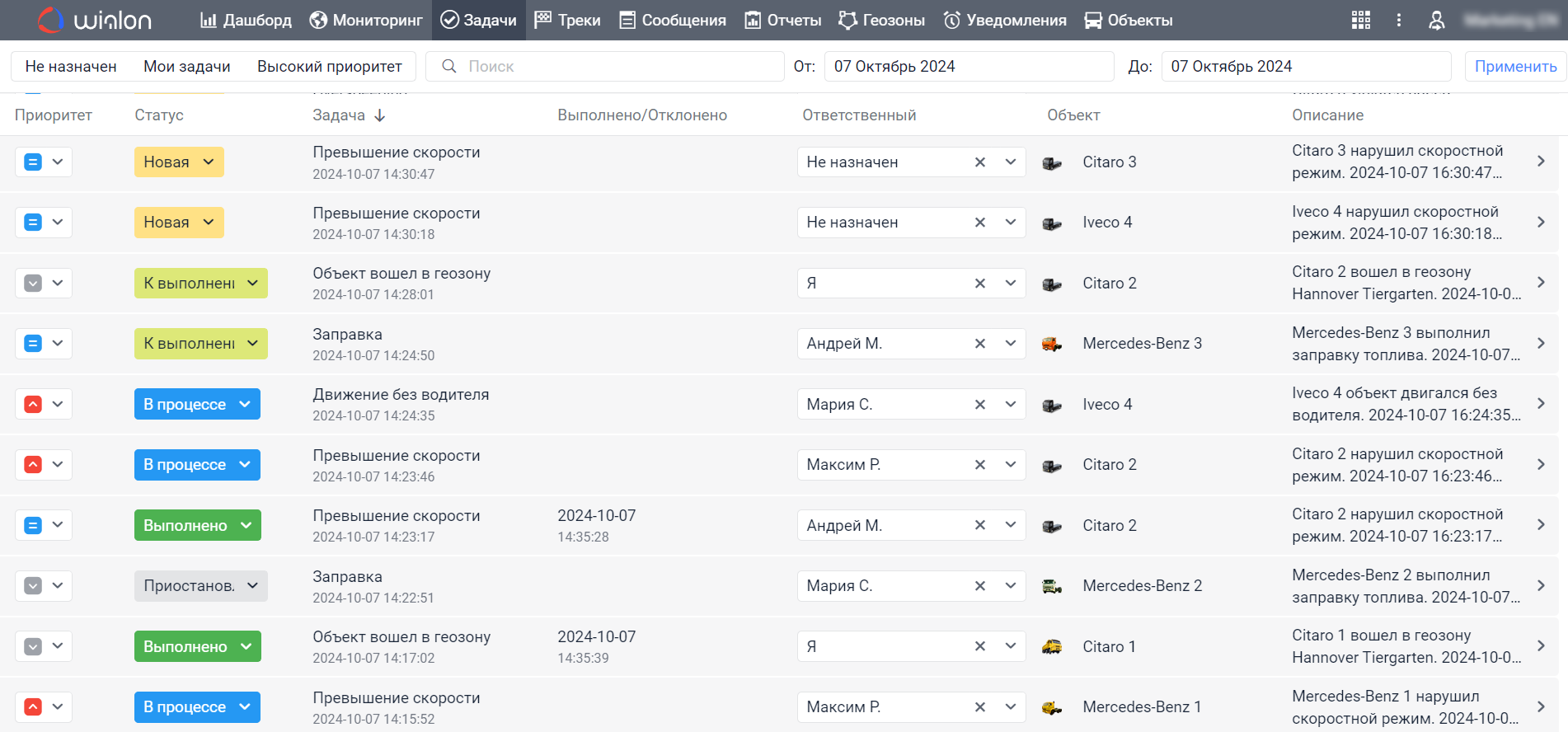Open the vertical three-dot menu

tap(1399, 20)
